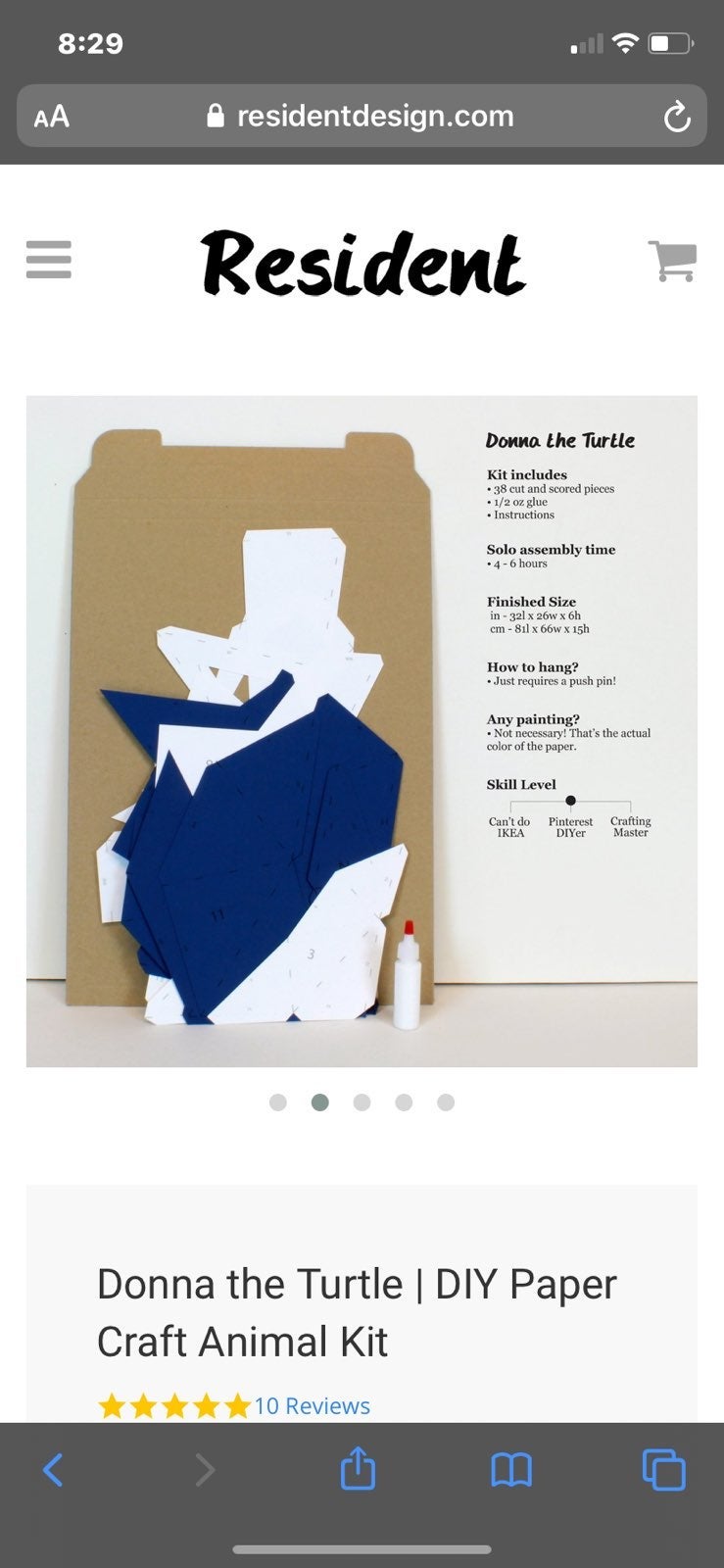Tap the AA text size button
Image resolution: width=724 pixels, height=1568 pixels.
[52, 117]
